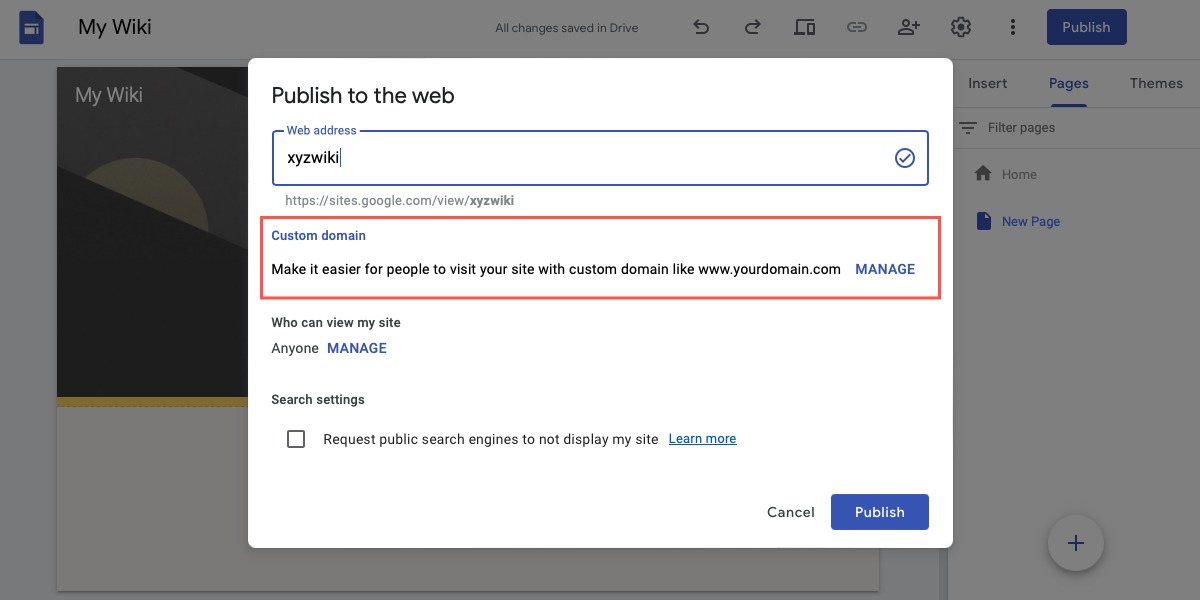Open the Learn more link

(702, 438)
